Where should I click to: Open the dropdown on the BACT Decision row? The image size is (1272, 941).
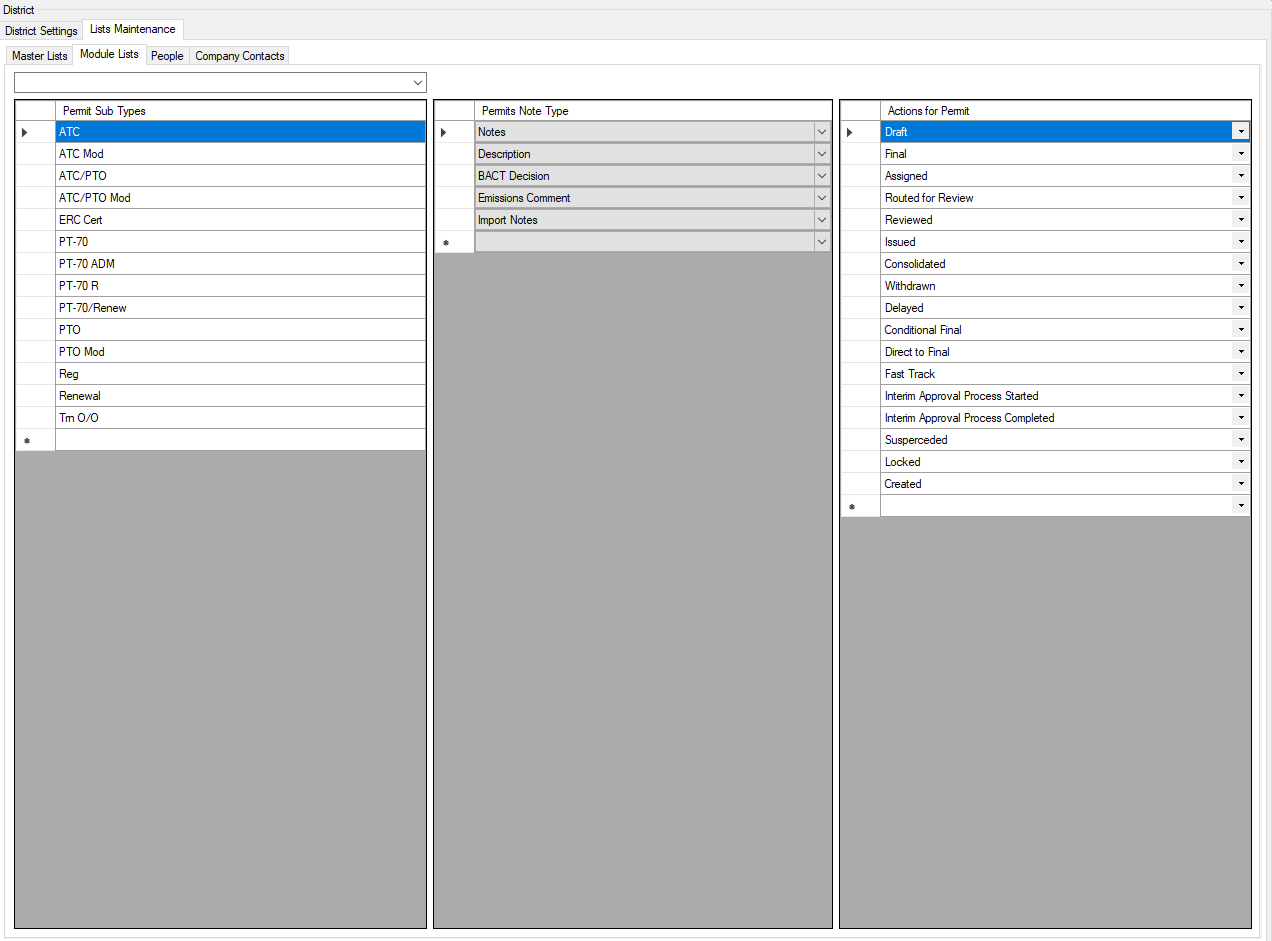click(x=821, y=175)
